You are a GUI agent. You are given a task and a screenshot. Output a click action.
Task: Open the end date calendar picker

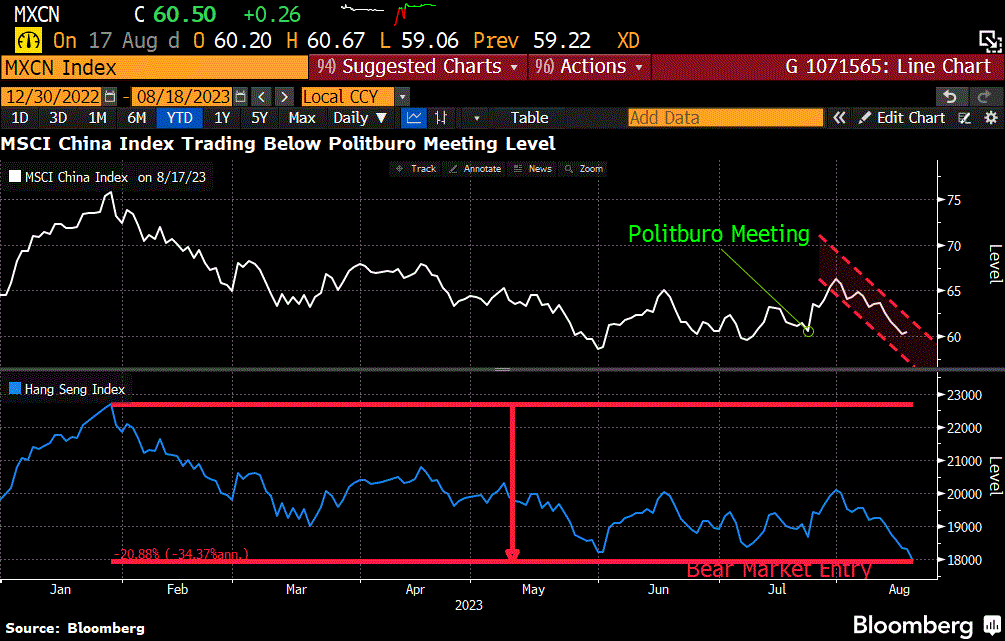pos(240,97)
